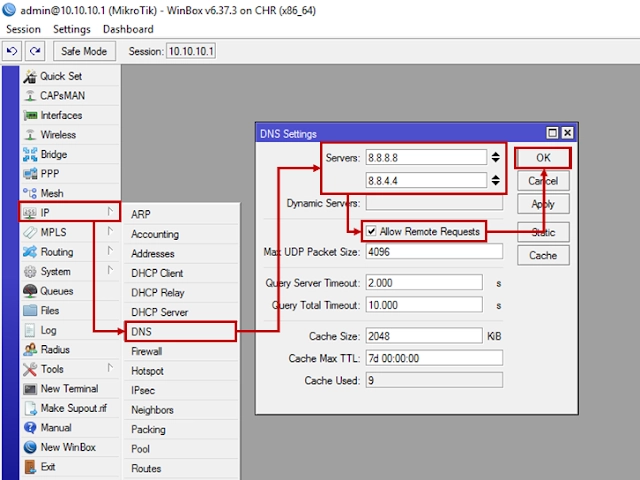Open the DNS Cache button
640x480 pixels.
543,255
